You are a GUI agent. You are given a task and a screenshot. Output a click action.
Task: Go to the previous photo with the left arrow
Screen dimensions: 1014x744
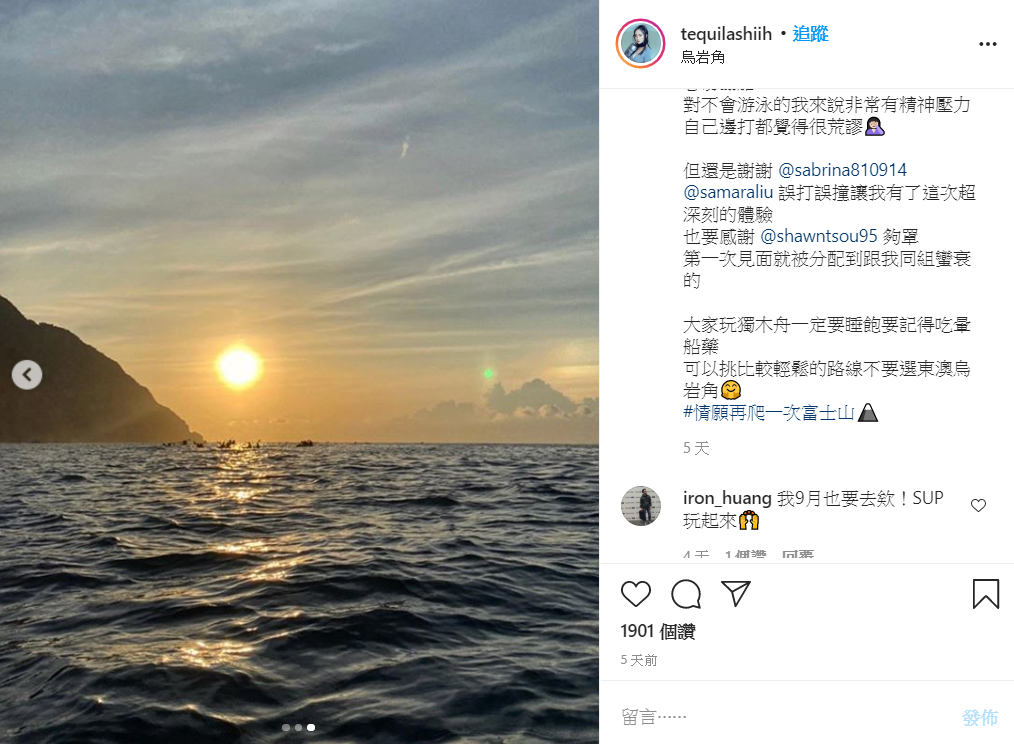27,375
